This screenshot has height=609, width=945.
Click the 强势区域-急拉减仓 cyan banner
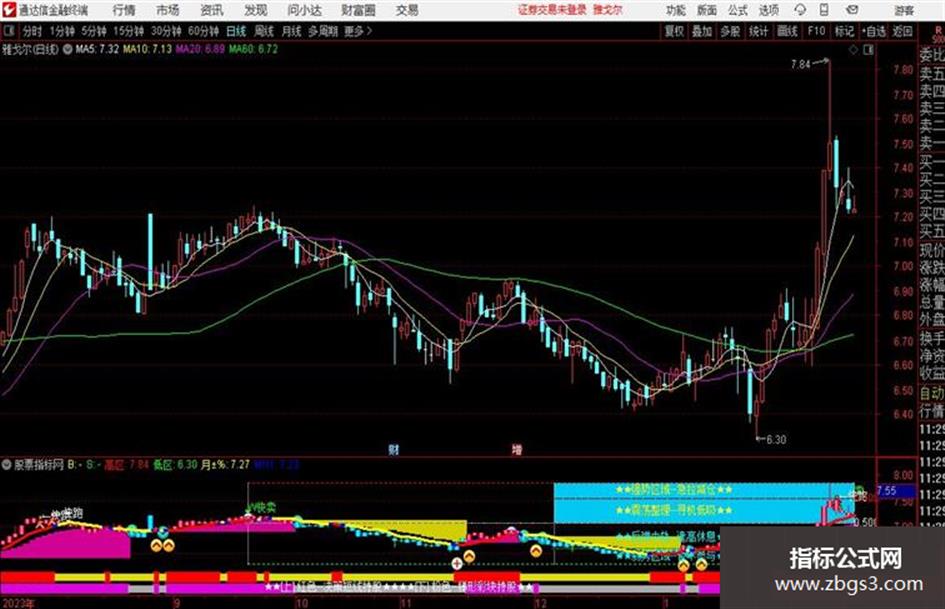[674, 490]
